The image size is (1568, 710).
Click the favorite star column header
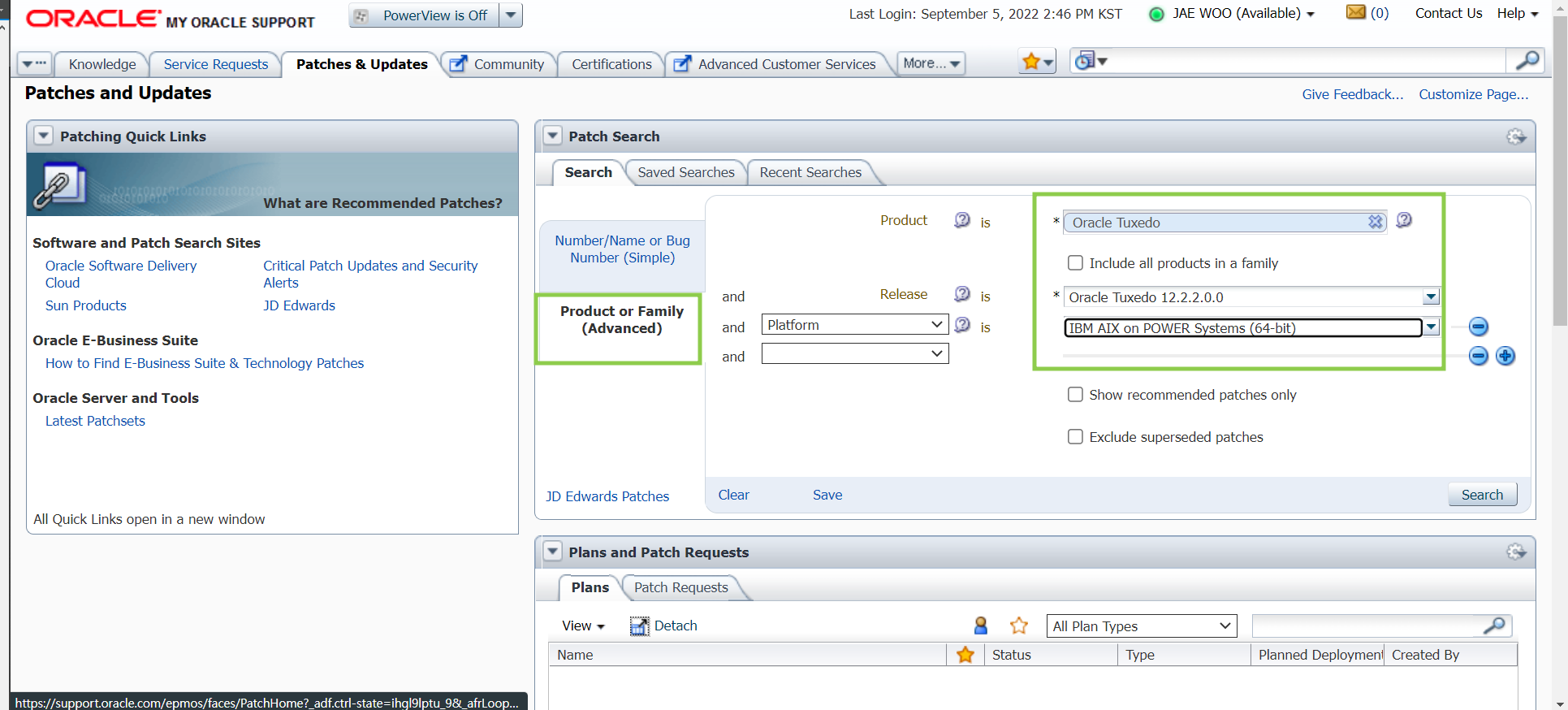pyautogui.click(x=965, y=654)
